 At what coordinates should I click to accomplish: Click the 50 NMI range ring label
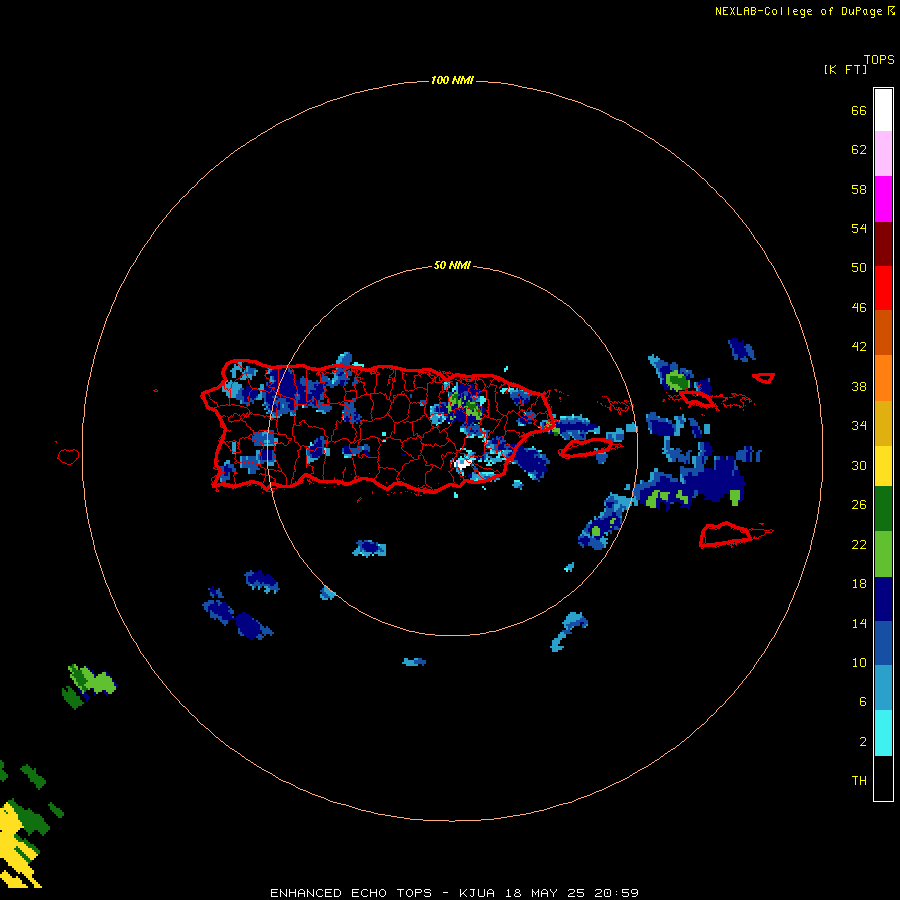click(x=452, y=265)
